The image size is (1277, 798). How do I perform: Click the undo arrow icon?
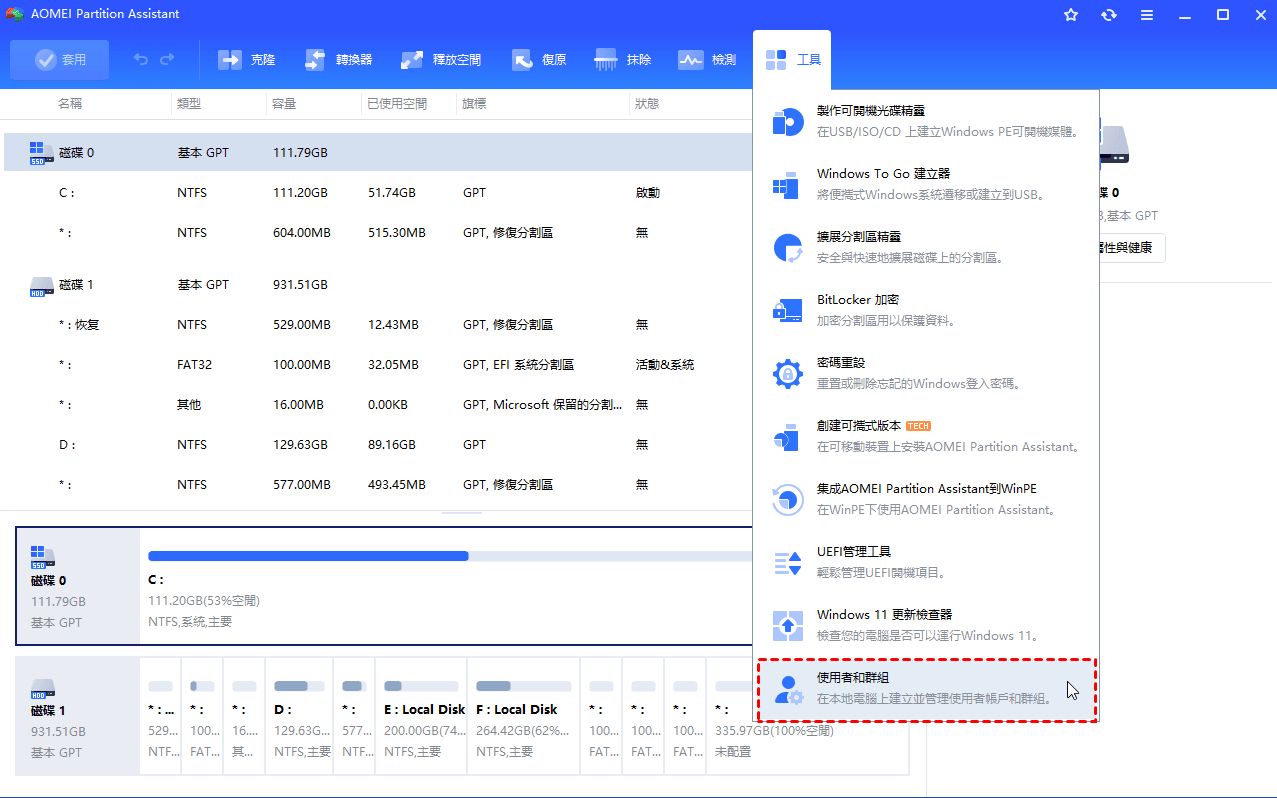pos(141,60)
